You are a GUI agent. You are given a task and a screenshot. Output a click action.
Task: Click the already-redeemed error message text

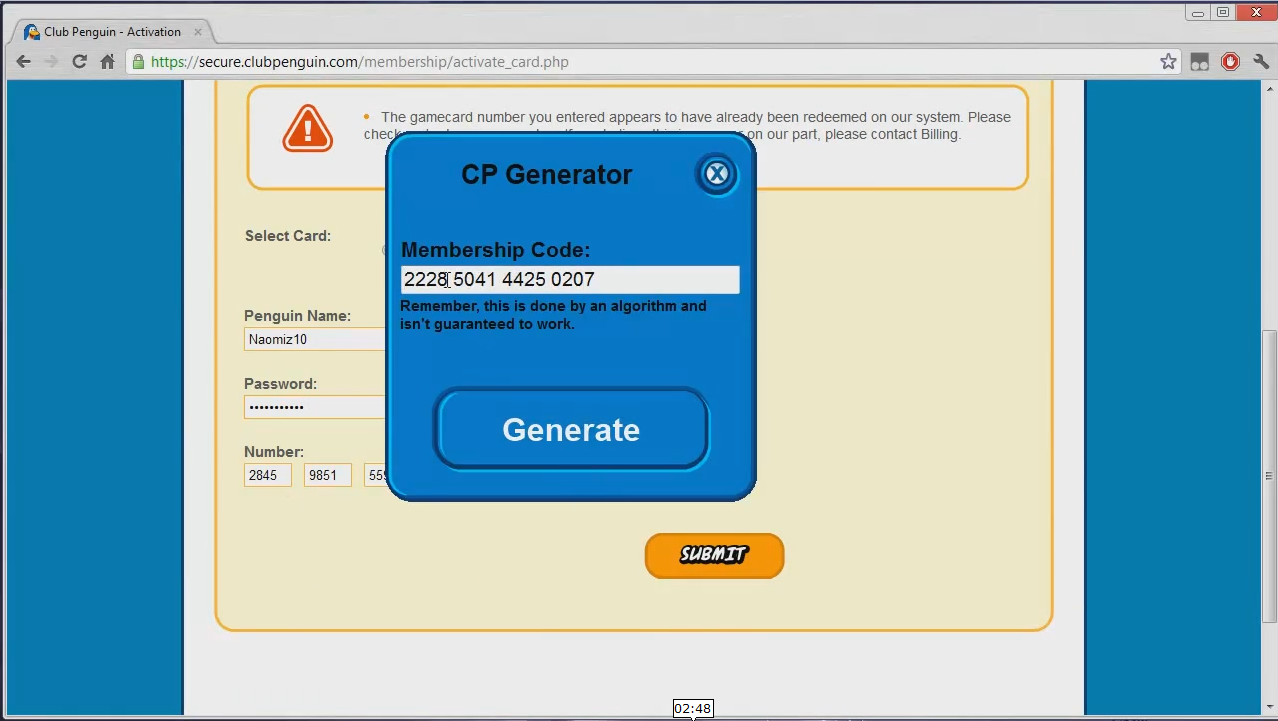pos(687,125)
